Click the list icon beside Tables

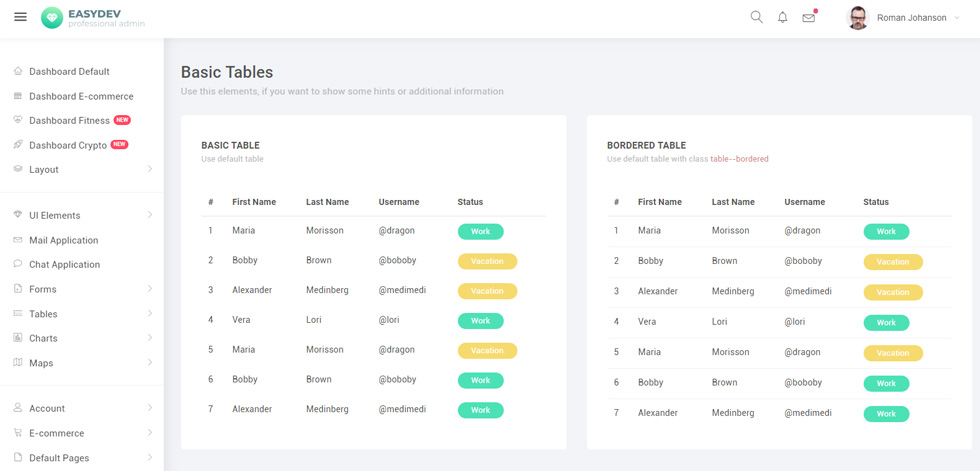[x=18, y=314]
